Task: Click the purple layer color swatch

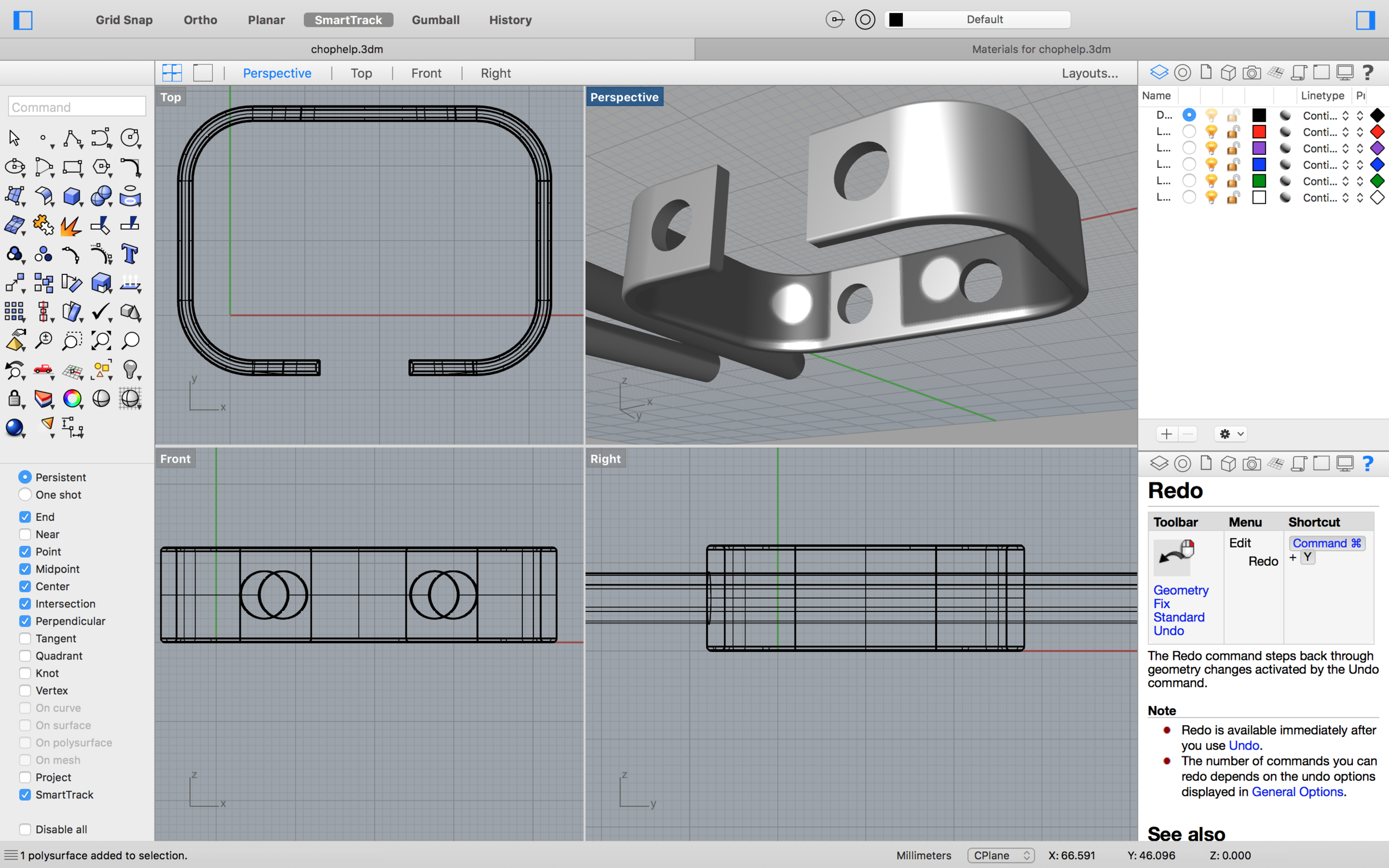Action: (1258, 148)
